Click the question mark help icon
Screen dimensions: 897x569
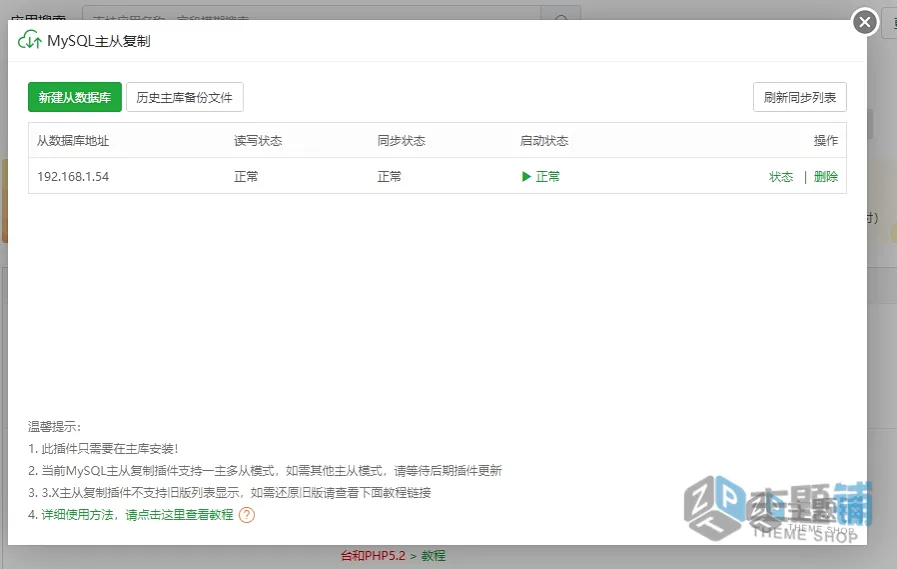coord(247,515)
